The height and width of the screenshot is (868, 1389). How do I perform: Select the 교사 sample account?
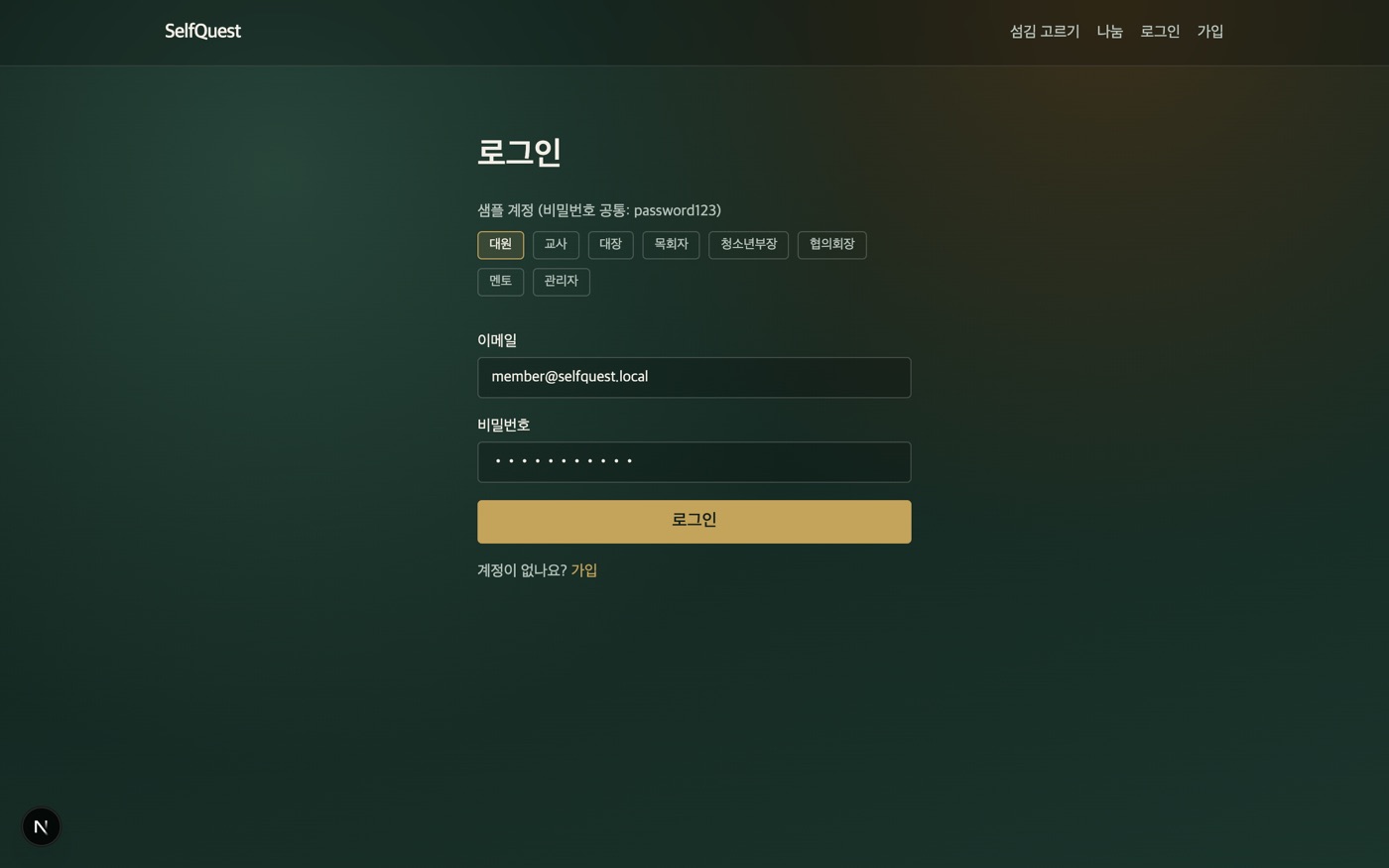556,245
